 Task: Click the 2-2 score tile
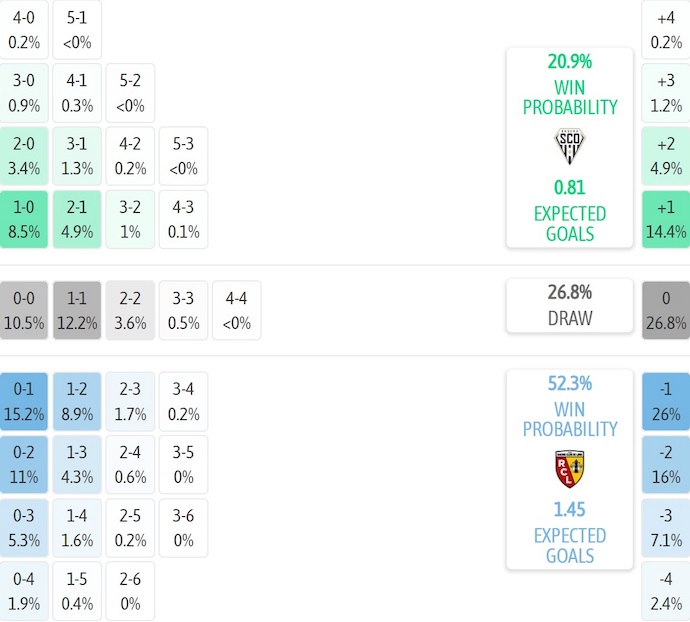(x=130, y=310)
